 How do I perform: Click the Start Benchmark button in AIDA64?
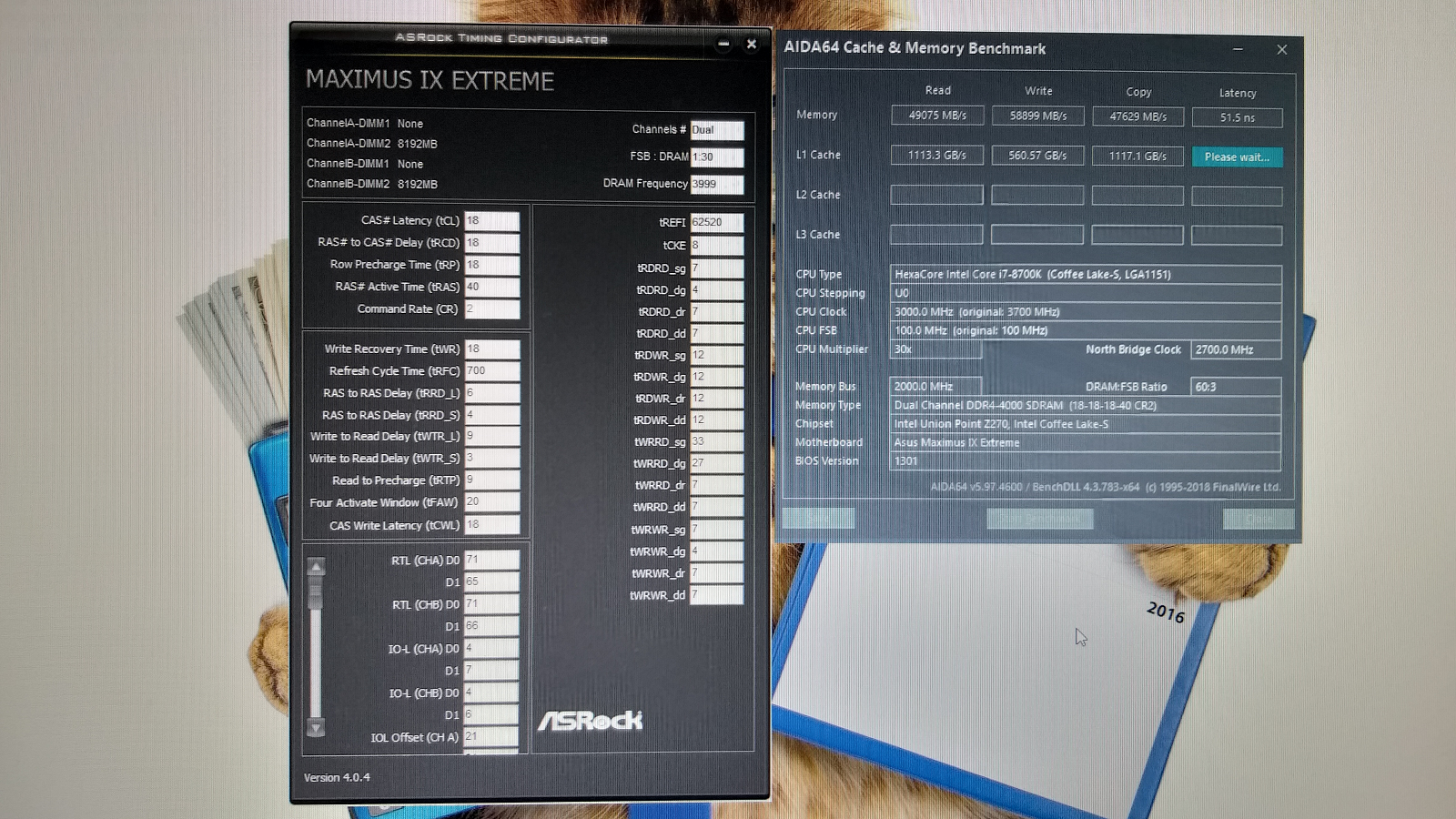[1040, 518]
